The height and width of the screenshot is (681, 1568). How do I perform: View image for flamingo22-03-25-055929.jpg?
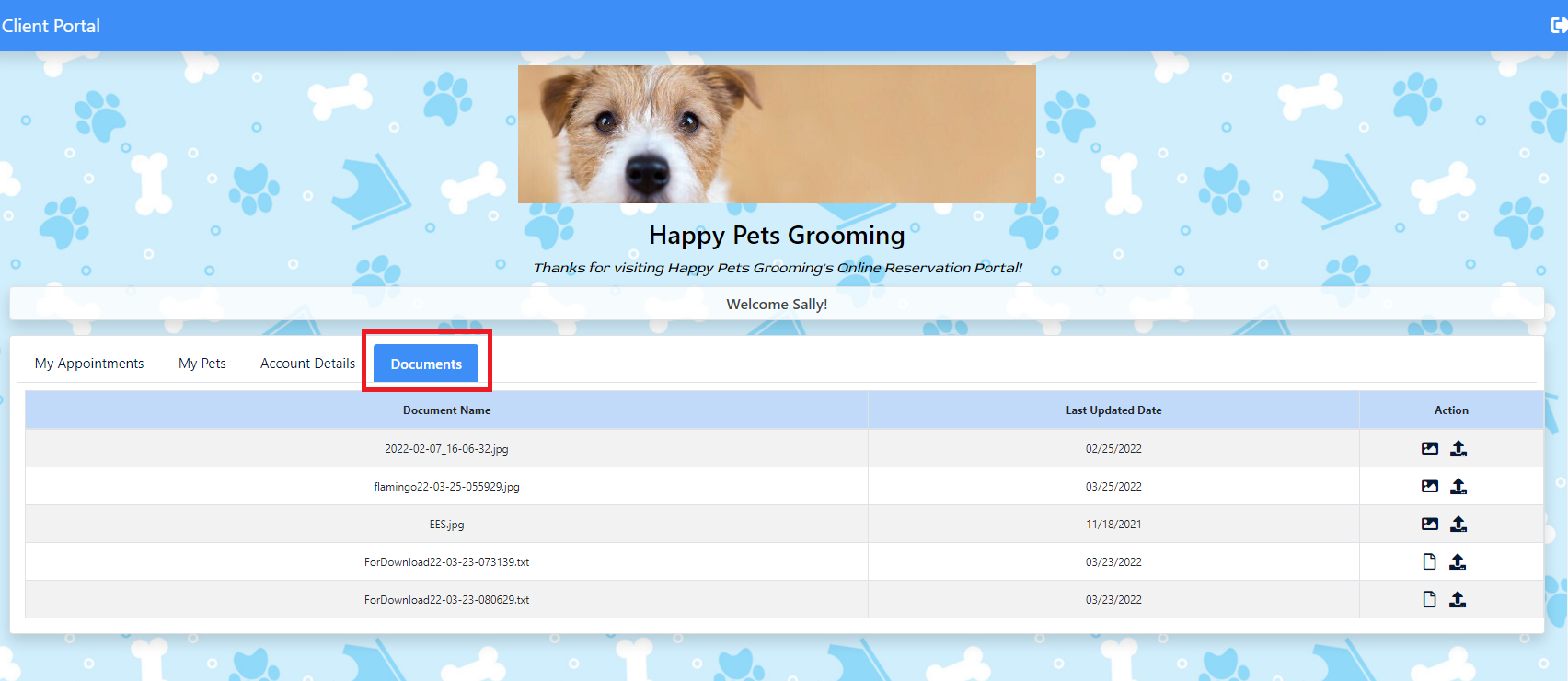(x=1429, y=486)
